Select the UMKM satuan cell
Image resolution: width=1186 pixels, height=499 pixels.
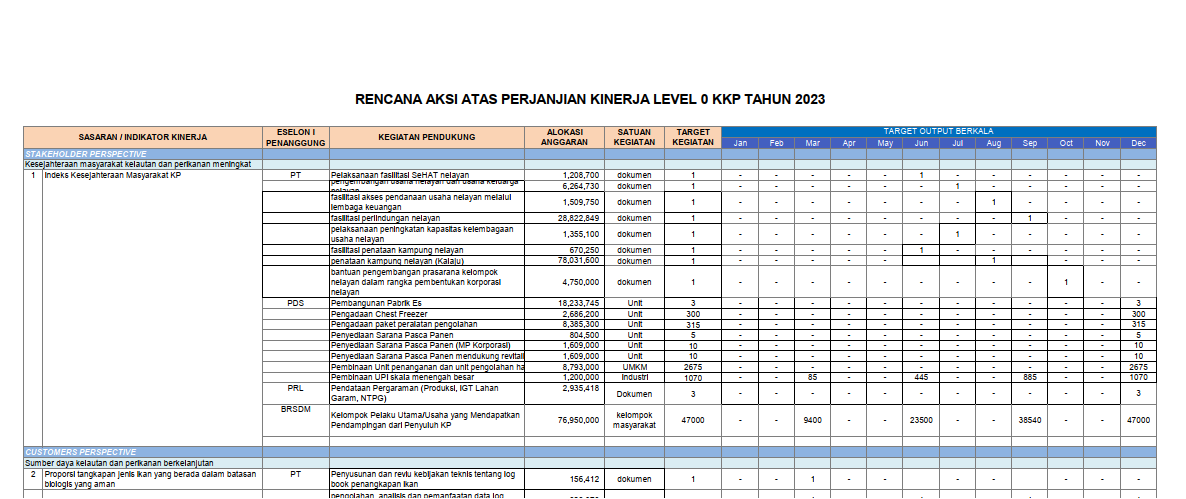click(x=634, y=367)
